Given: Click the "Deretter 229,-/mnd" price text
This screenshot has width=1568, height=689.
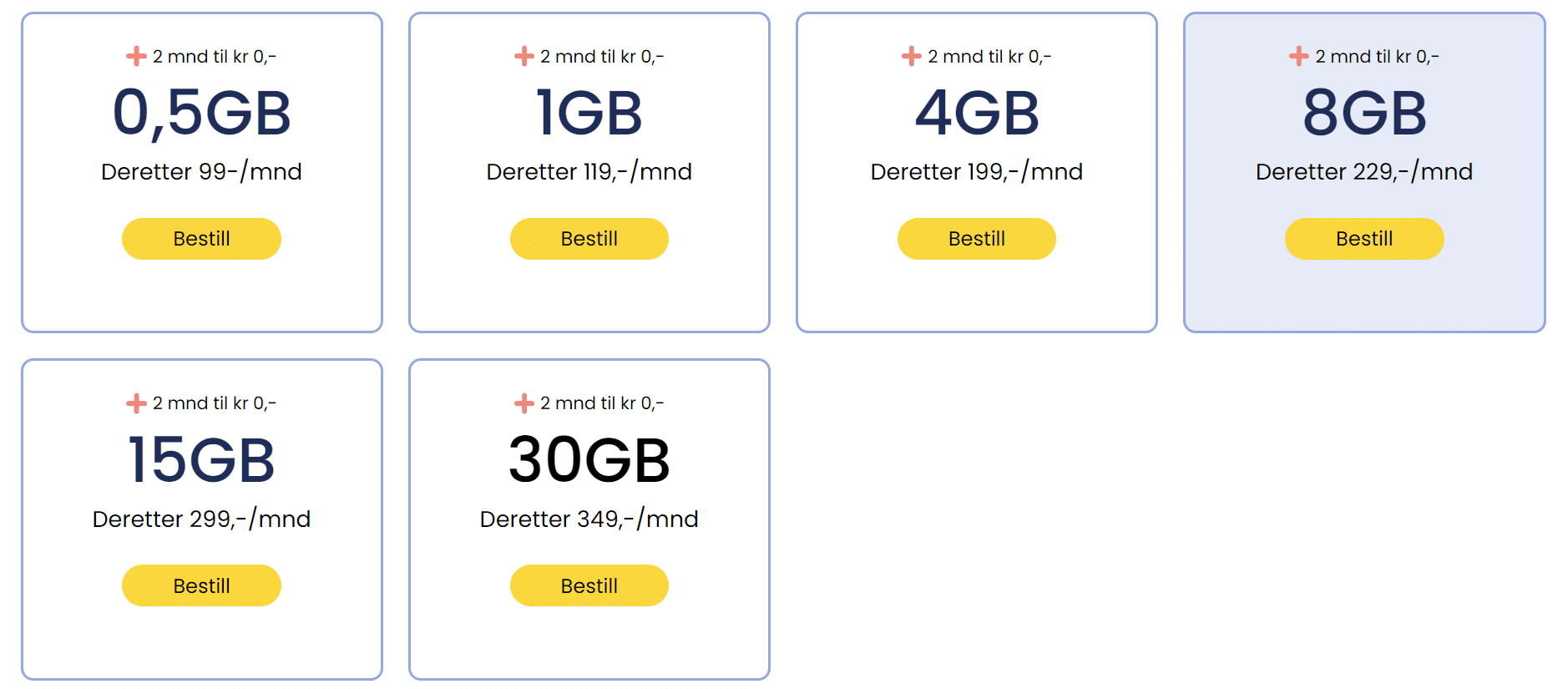Looking at the screenshot, I should coord(1363,172).
